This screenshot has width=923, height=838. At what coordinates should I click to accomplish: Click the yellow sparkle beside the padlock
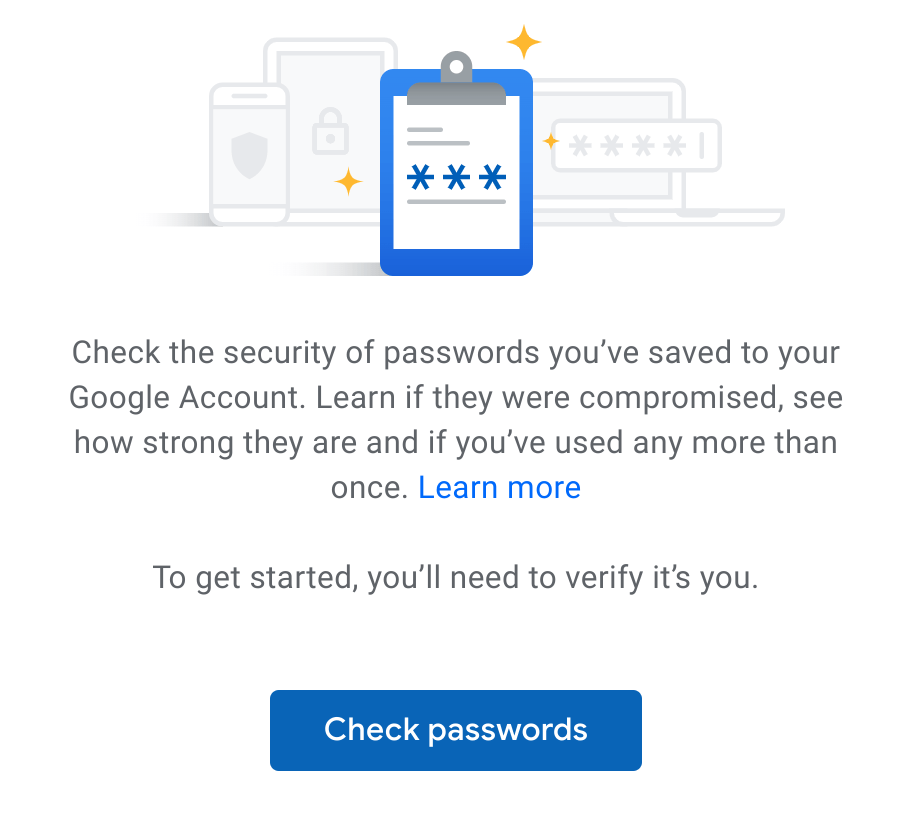point(348,181)
